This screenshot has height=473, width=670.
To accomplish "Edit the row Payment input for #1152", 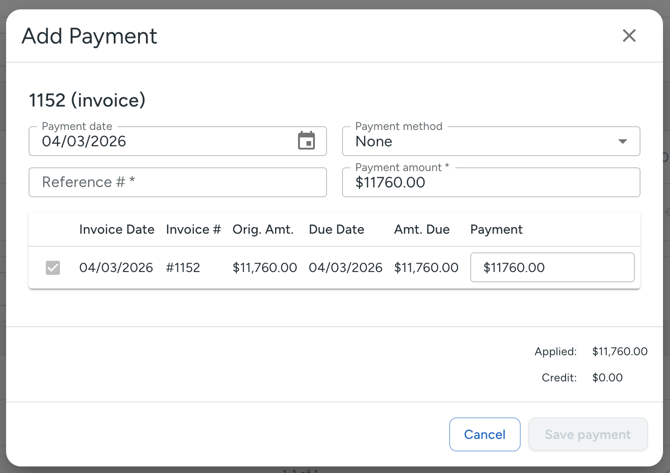I will [x=552, y=268].
